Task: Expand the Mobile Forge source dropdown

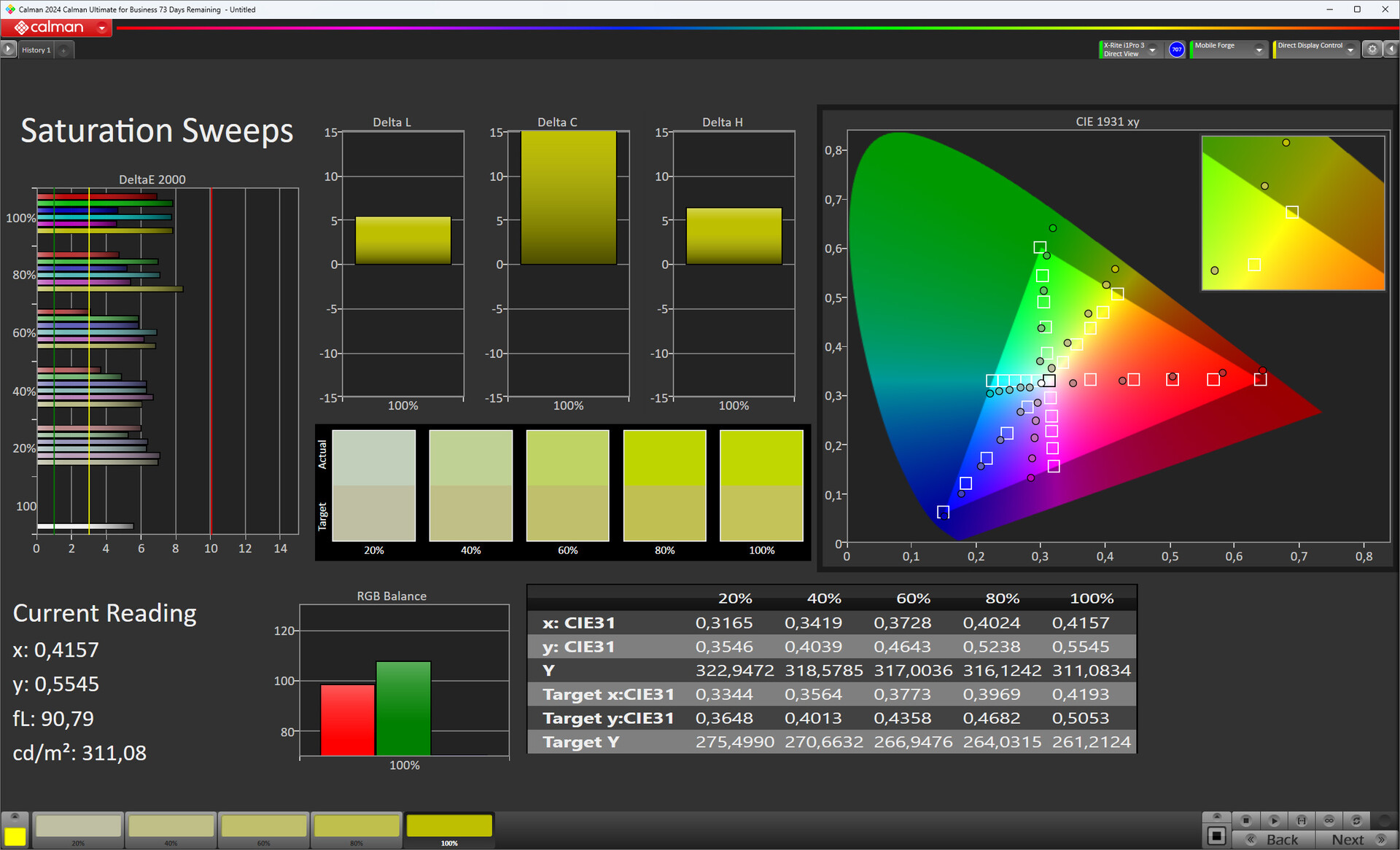Action: [x=1259, y=50]
